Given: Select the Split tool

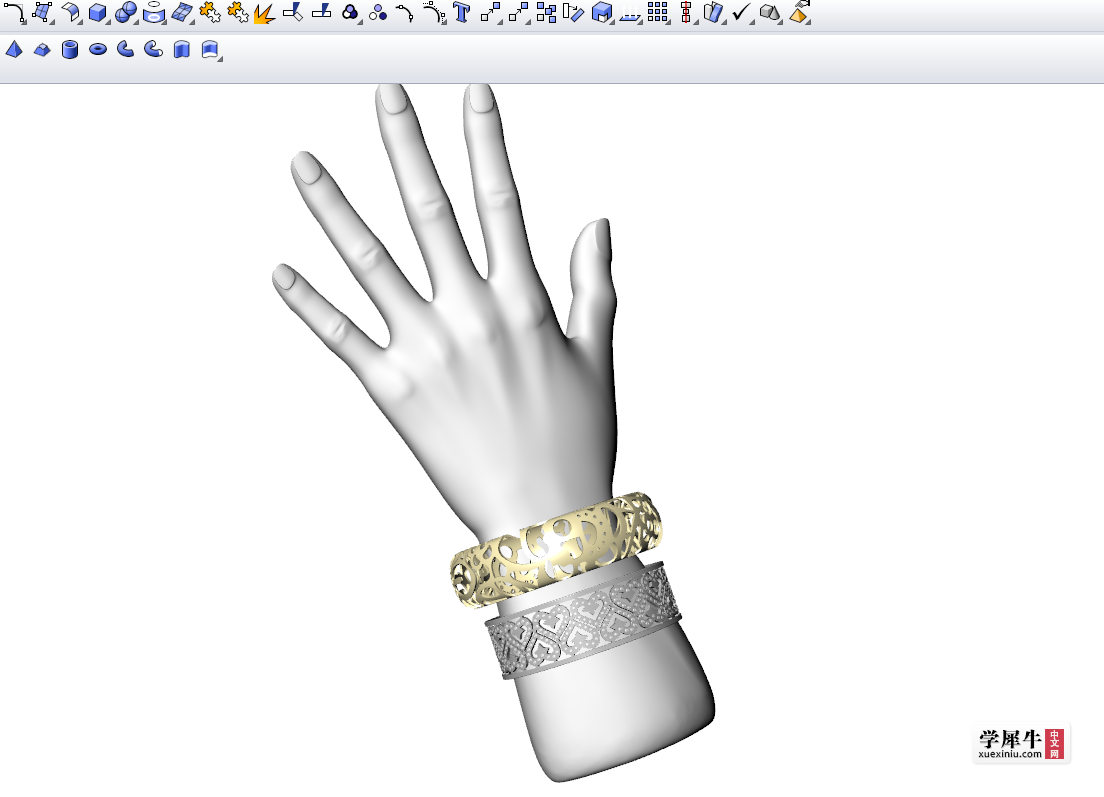Looking at the screenshot, I should [x=321, y=12].
